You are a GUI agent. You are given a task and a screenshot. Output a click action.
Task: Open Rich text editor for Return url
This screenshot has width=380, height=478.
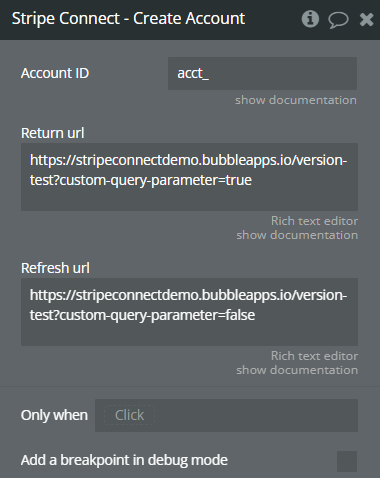point(314,221)
